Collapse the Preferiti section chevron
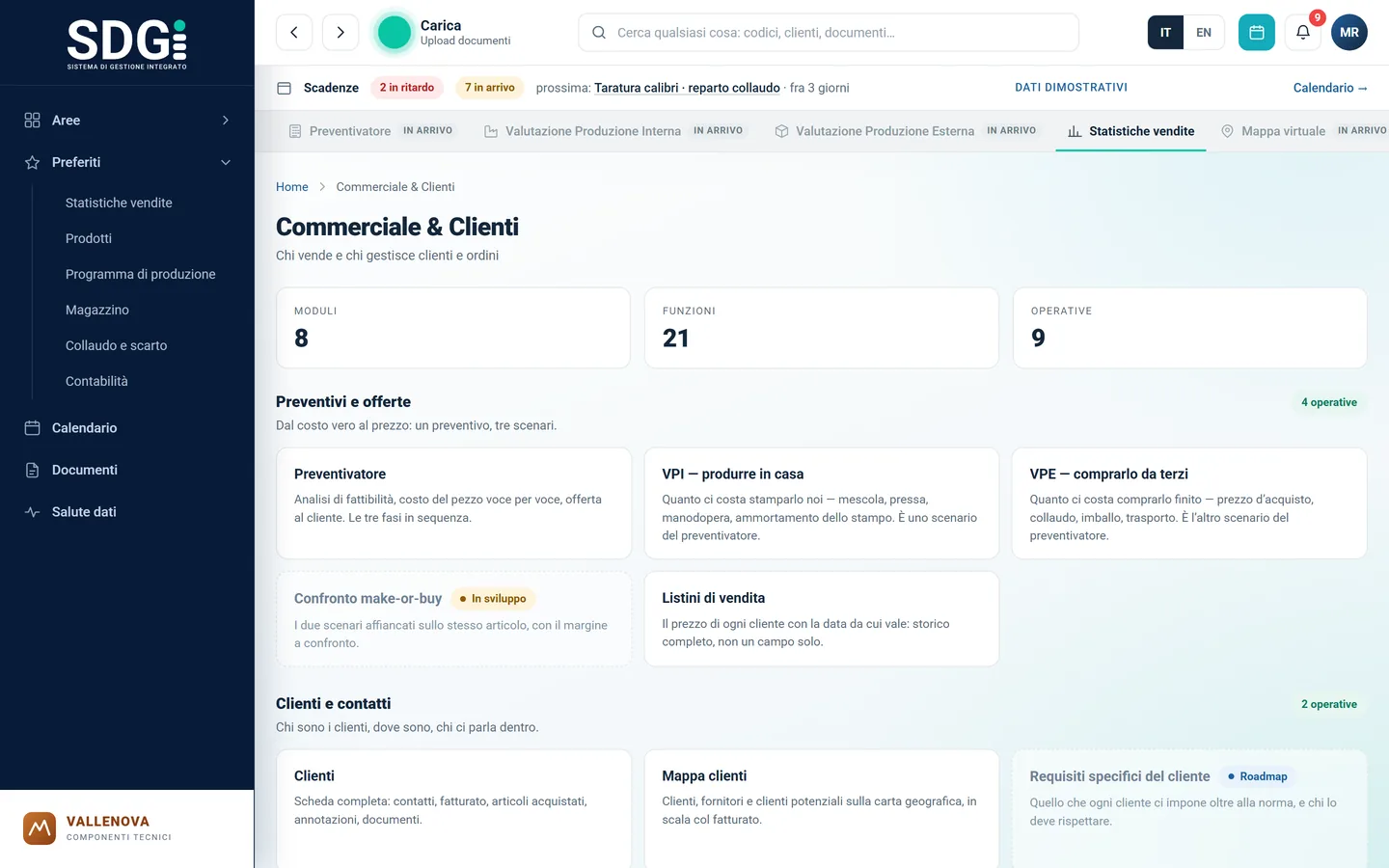 tap(226, 163)
